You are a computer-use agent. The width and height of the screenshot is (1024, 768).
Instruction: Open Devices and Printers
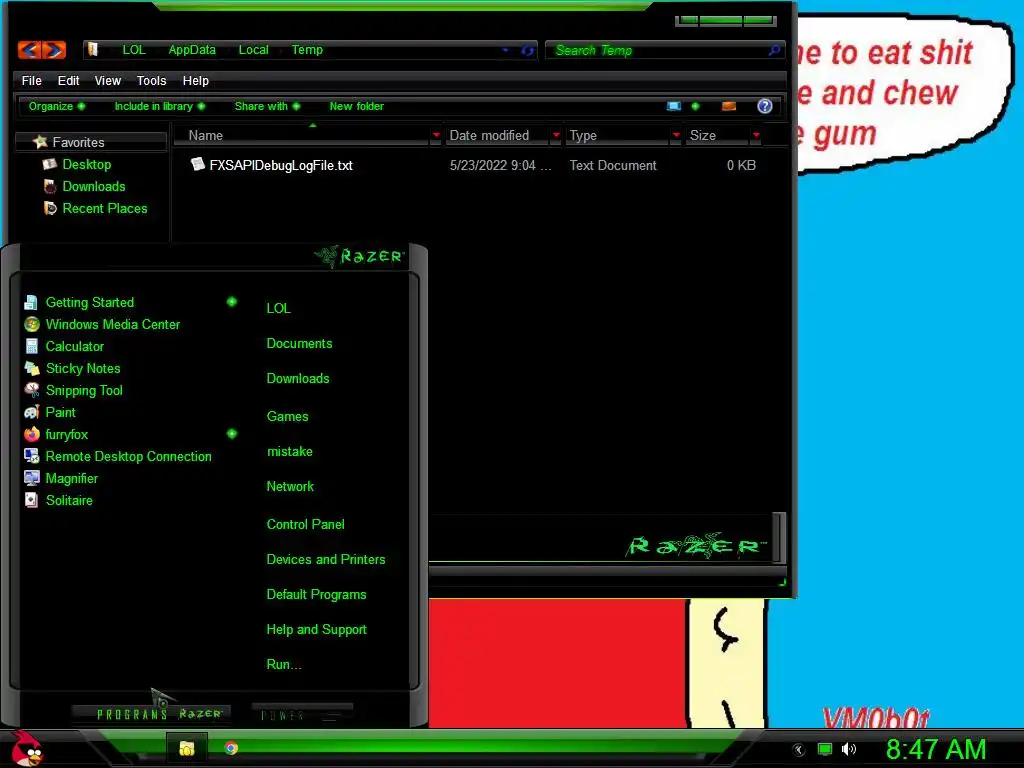coord(325,560)
